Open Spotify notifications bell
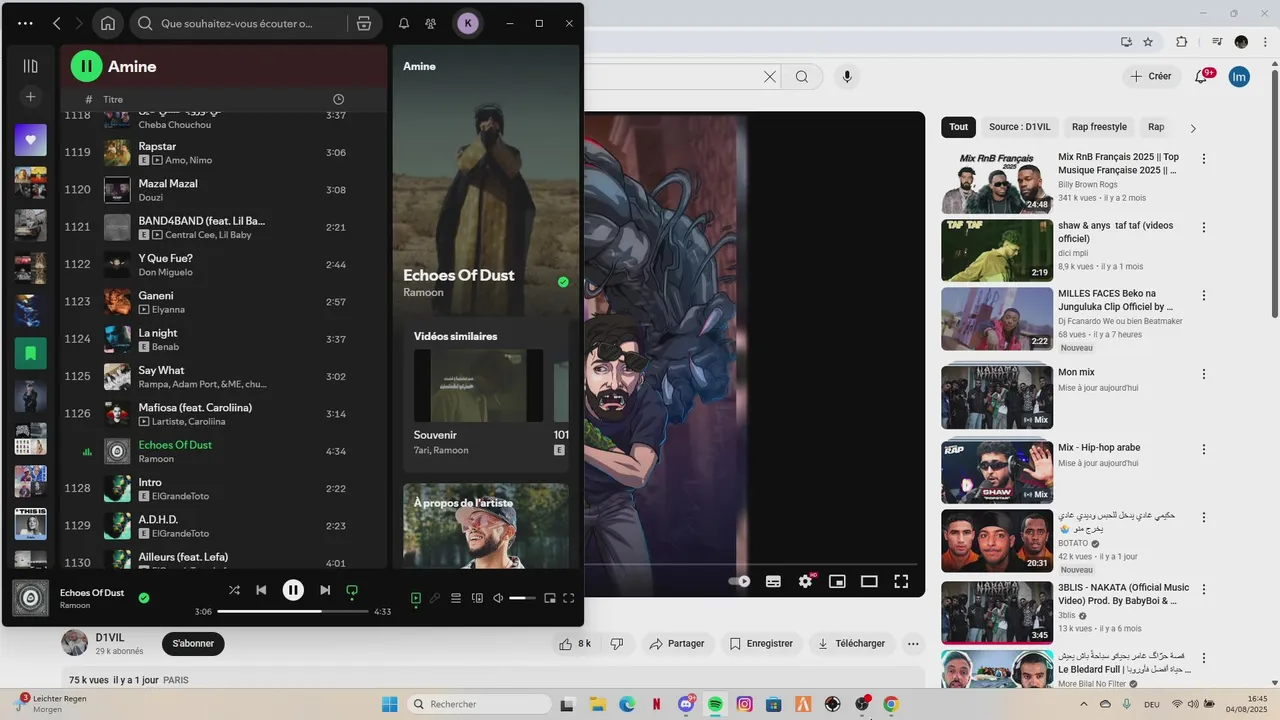The width and height of the screenshot is (1280, 720). 404,23
